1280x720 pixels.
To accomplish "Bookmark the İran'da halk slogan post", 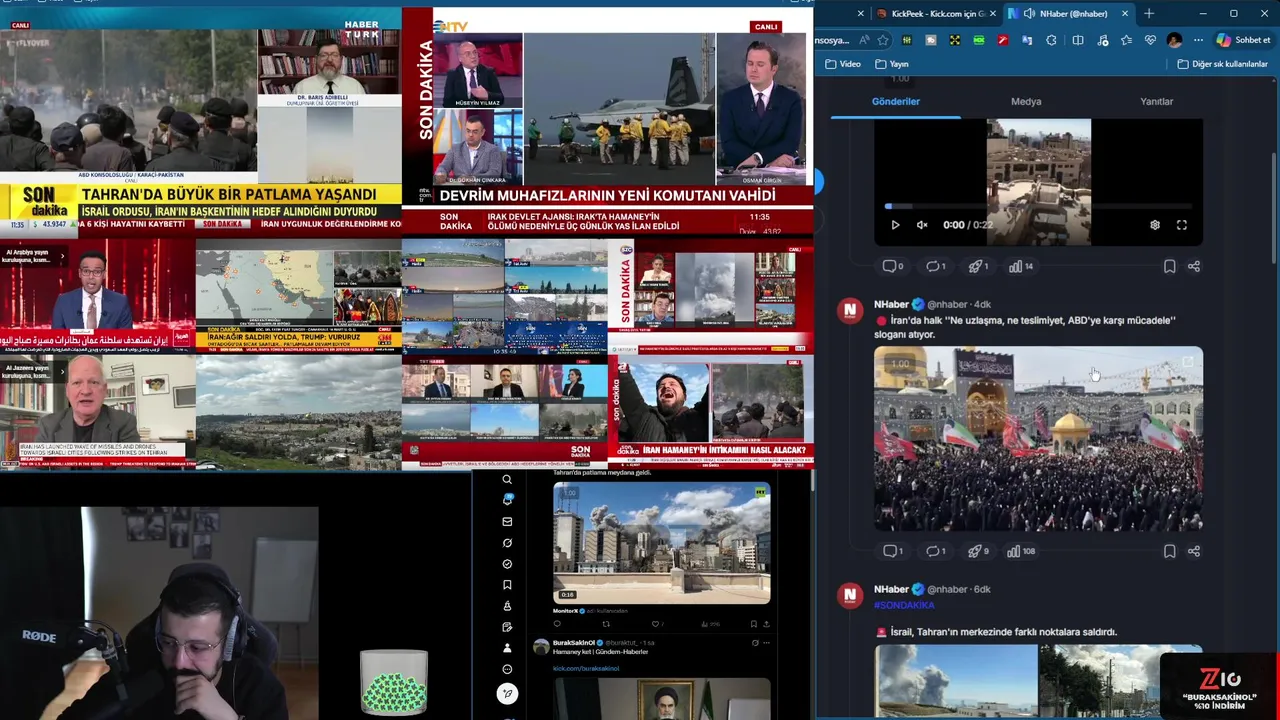I will (x=1169, y=551).
